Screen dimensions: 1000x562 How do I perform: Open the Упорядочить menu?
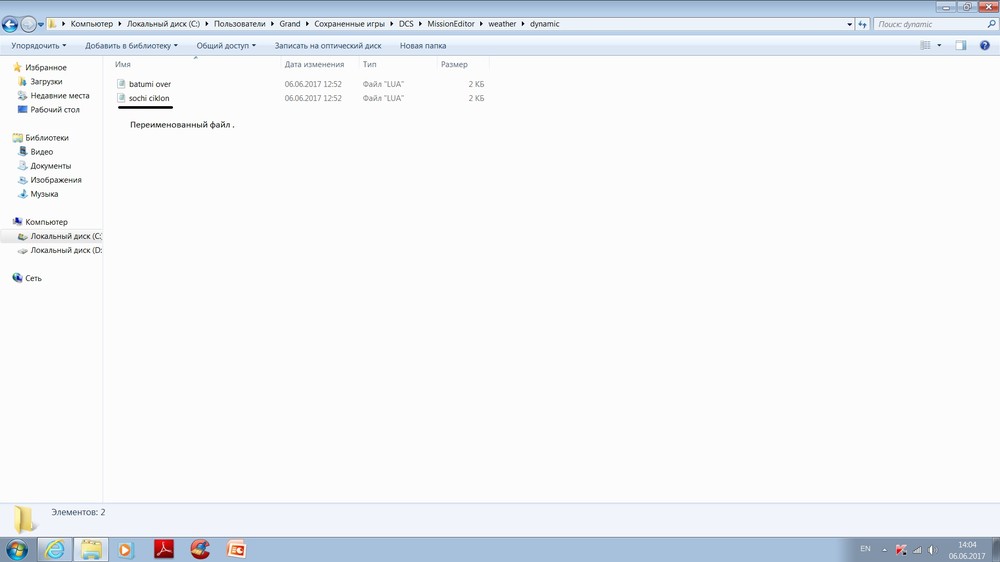[38, 46]
